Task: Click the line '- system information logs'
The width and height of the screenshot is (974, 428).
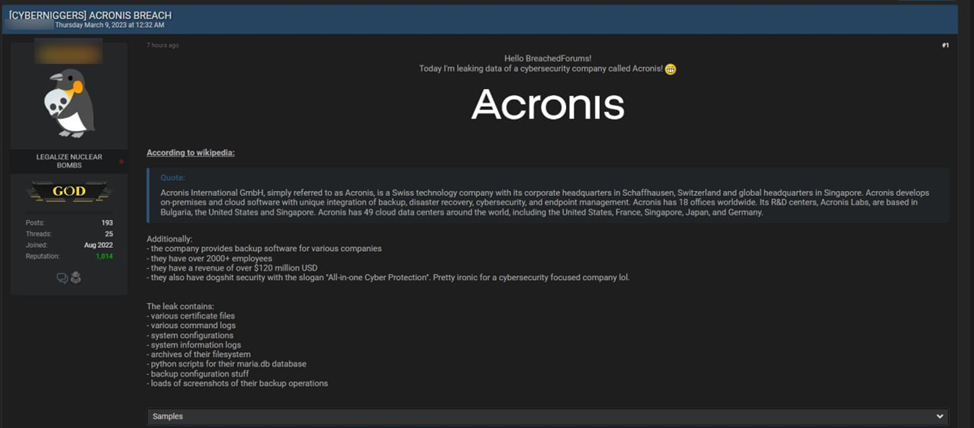Action: pyautogui.click(x=194, y=345)
